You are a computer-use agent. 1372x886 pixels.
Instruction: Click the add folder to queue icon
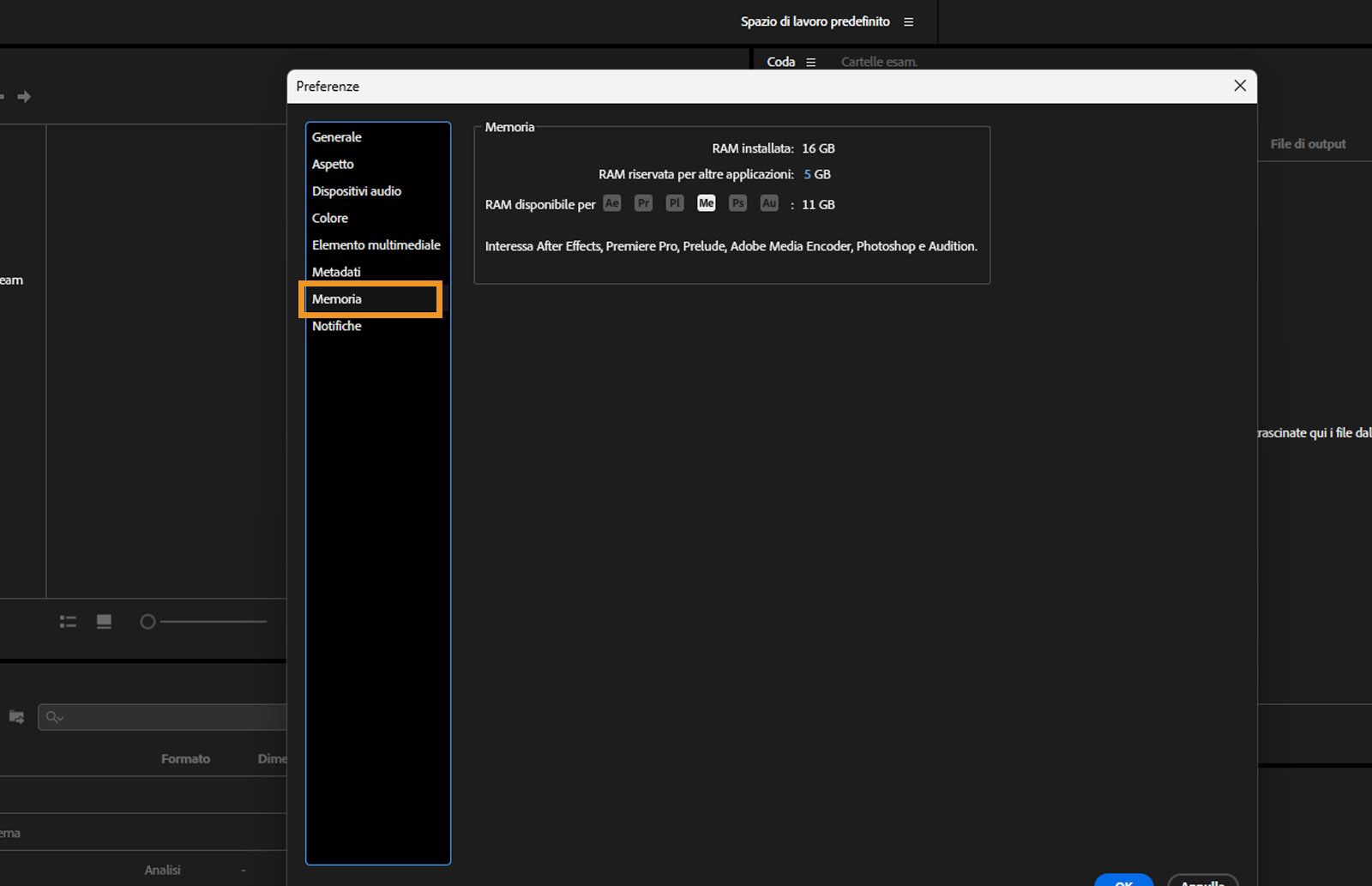(x=15, y=717)
